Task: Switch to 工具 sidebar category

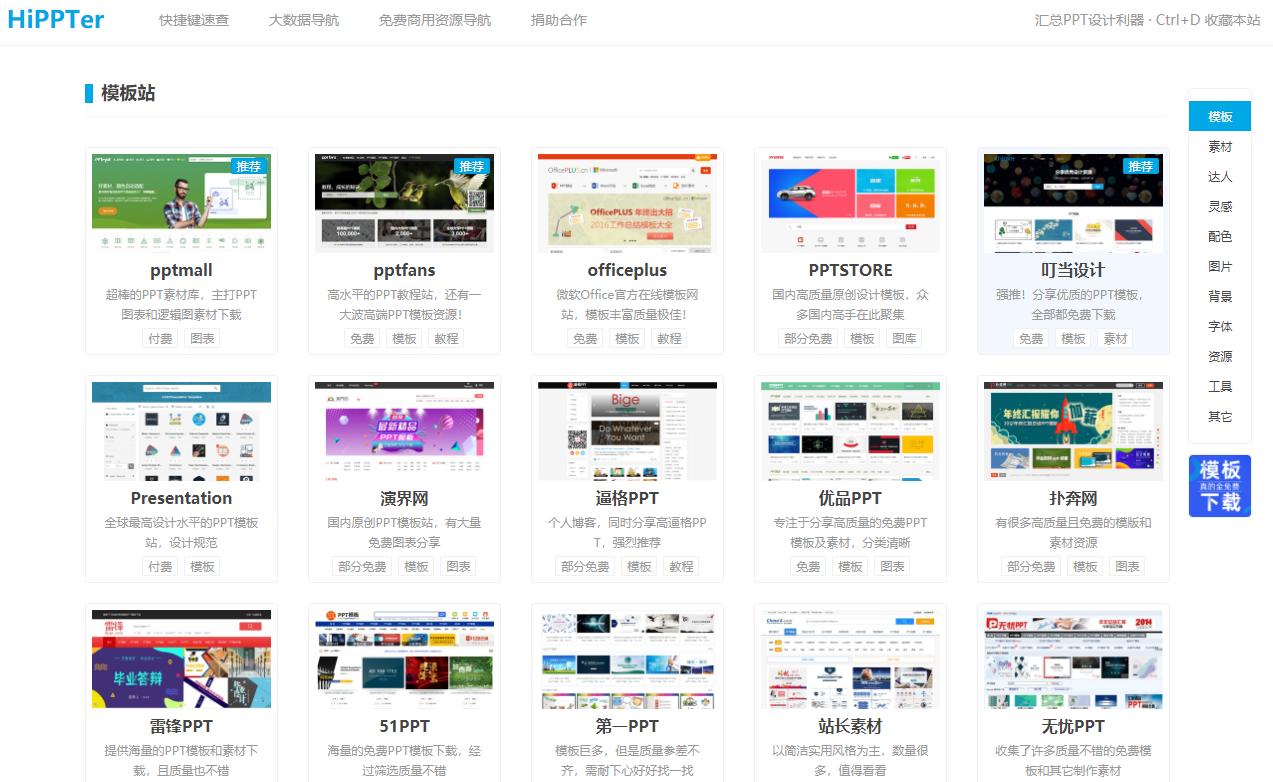Action: pos(1220,387)
